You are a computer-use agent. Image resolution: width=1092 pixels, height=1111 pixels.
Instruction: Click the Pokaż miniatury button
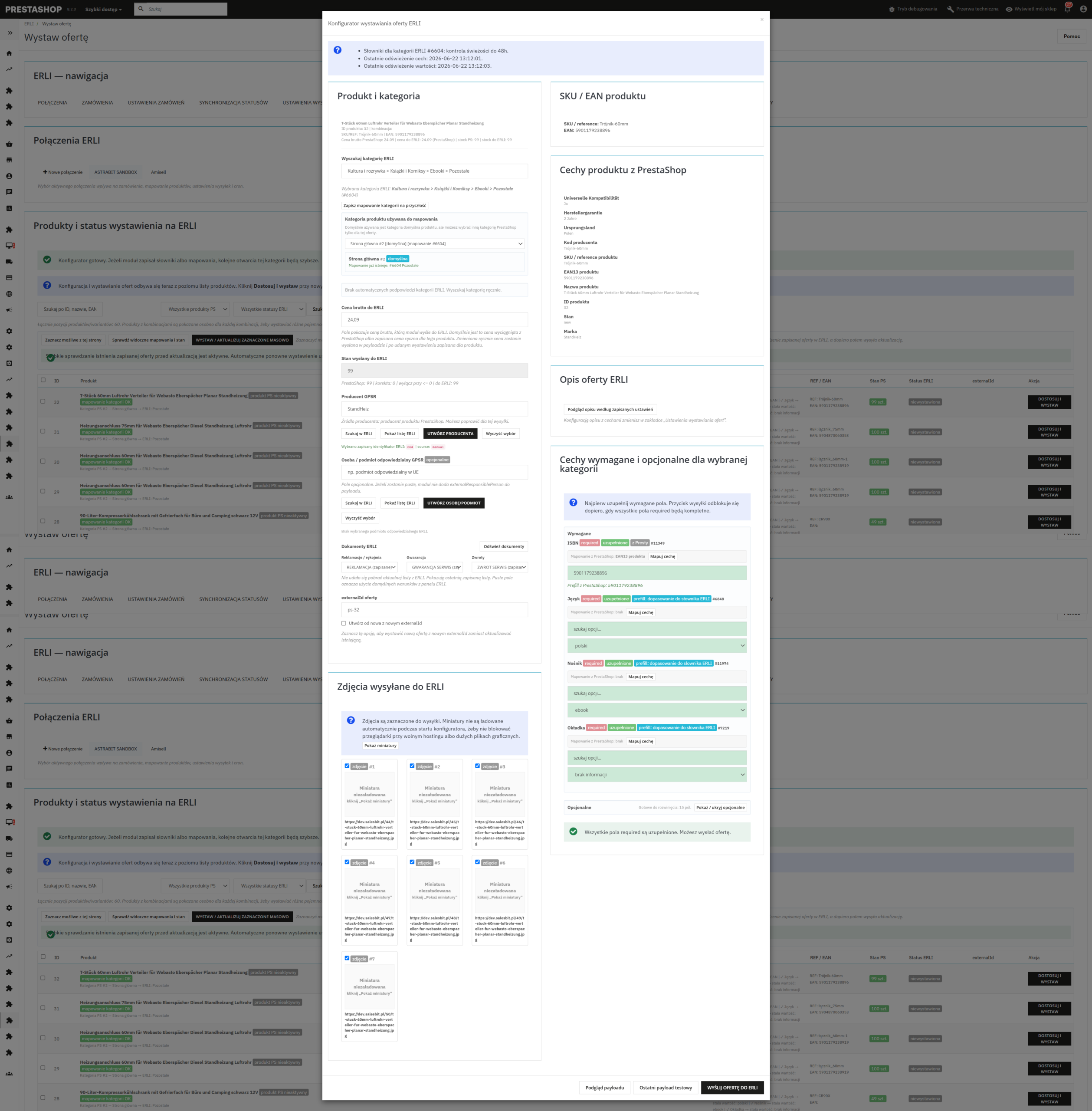point(380,746)
